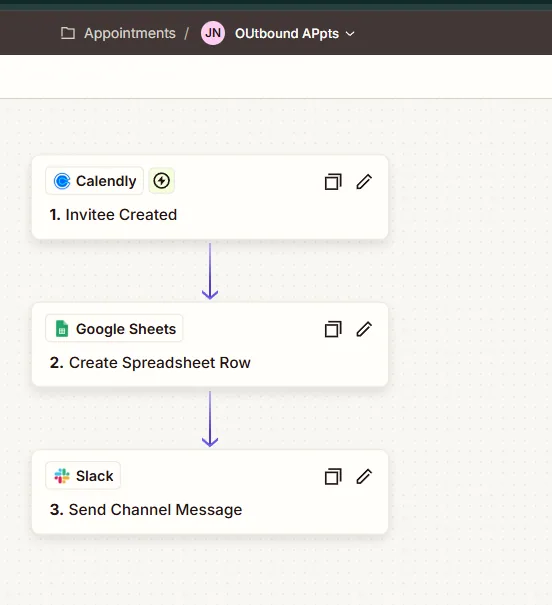Viewport: 552px width, 605px height.
Task: Duplicate the Calendly Invitee Created step
Action: [x=333, y=182]
